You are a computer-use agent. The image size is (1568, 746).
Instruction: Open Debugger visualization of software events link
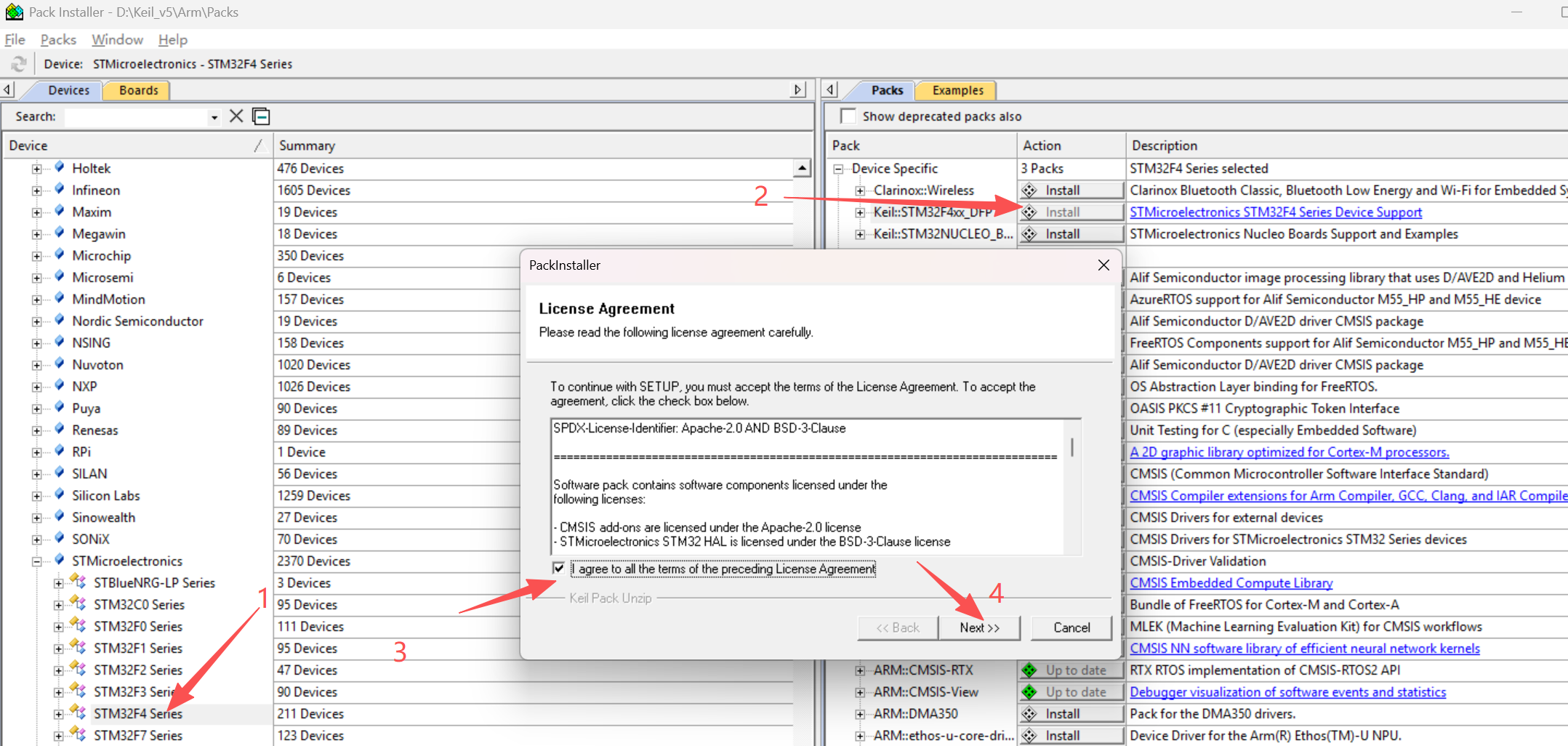coord(1287,692)
